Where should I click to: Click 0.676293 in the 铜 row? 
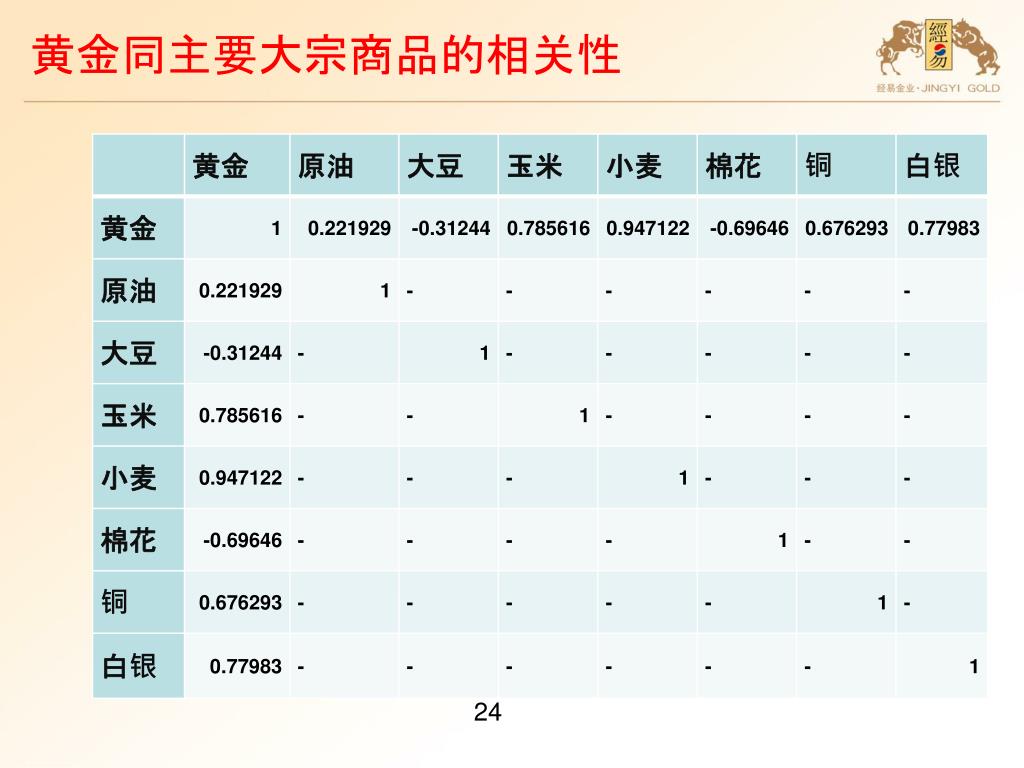click(240, 603)
